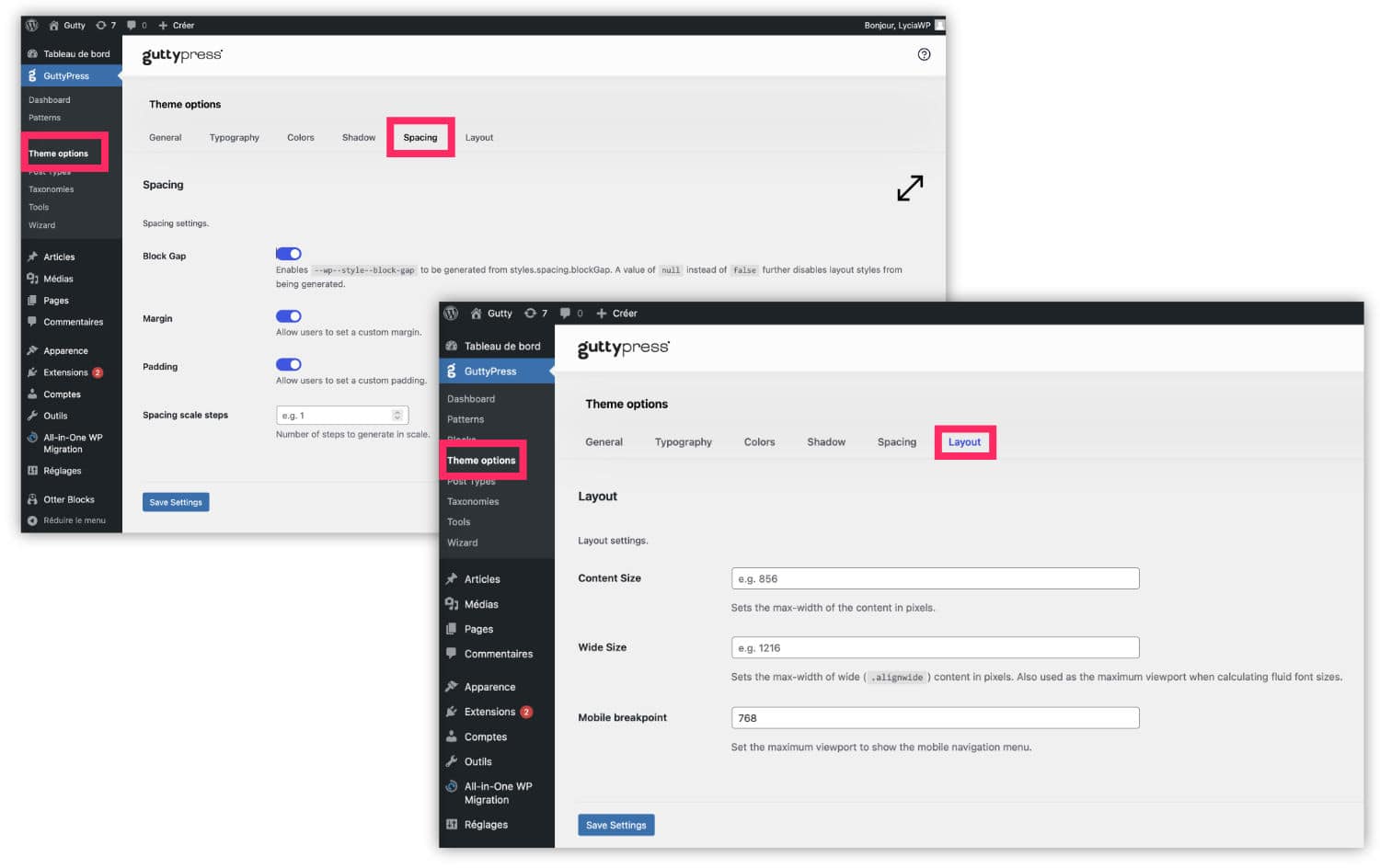Toggle the Margin switch

pyautogui.click(x=289, y=316)
